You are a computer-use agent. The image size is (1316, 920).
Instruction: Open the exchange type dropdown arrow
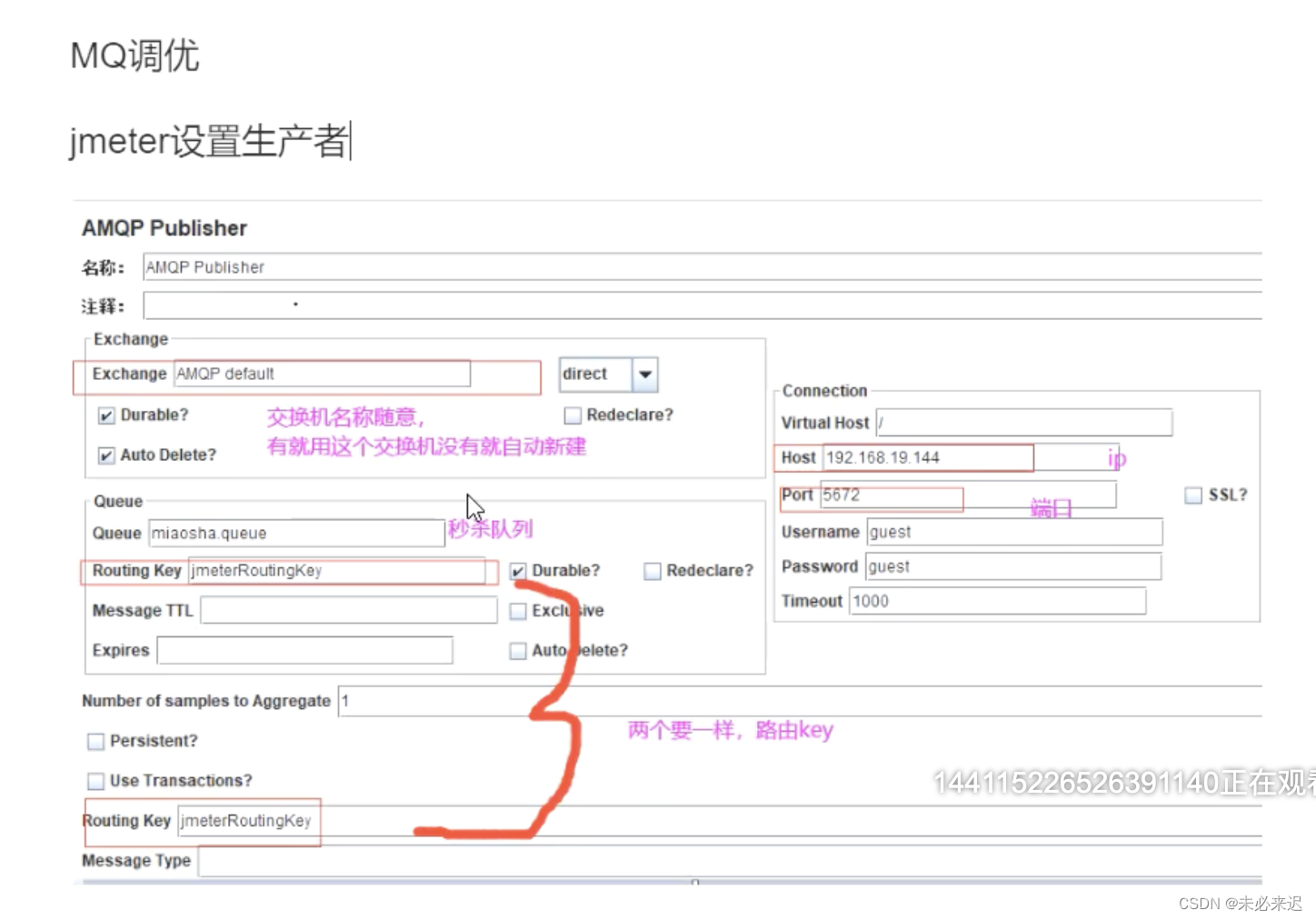645,375
